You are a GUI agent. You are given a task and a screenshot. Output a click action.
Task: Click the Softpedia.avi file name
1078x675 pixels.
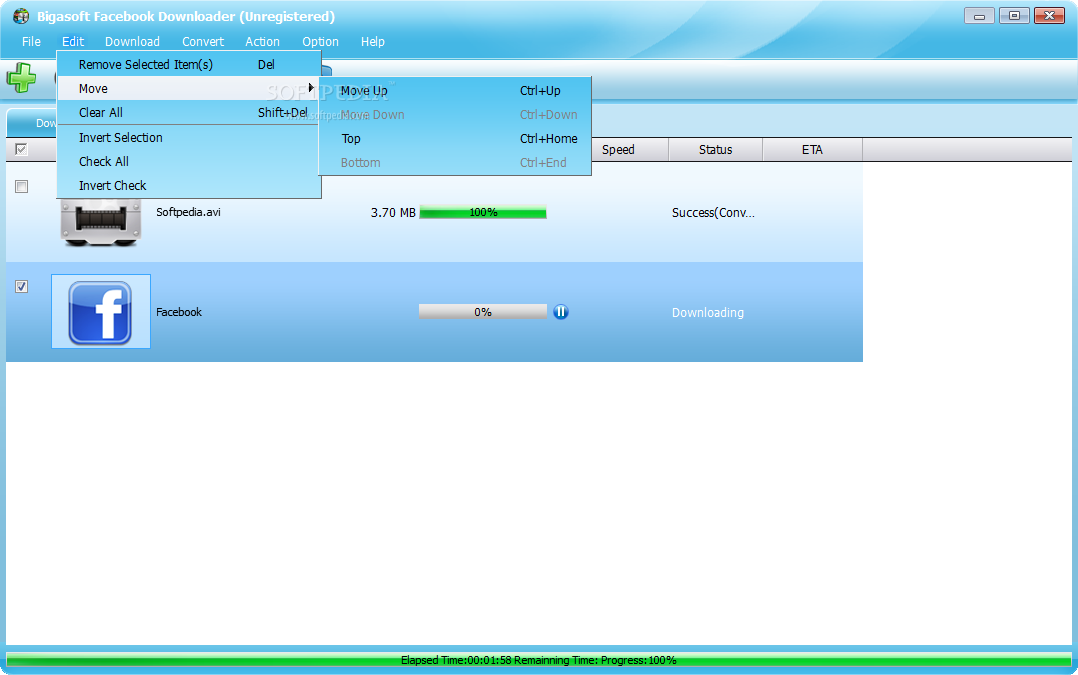click(x=188, y=212)
